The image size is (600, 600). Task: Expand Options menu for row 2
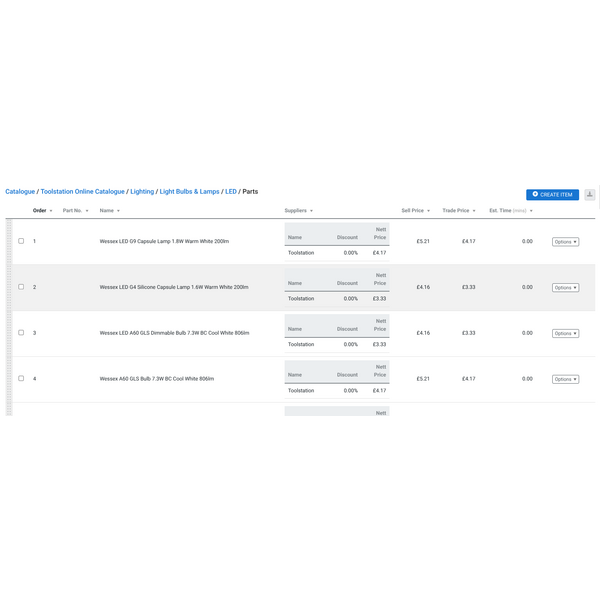coord(565,287)
